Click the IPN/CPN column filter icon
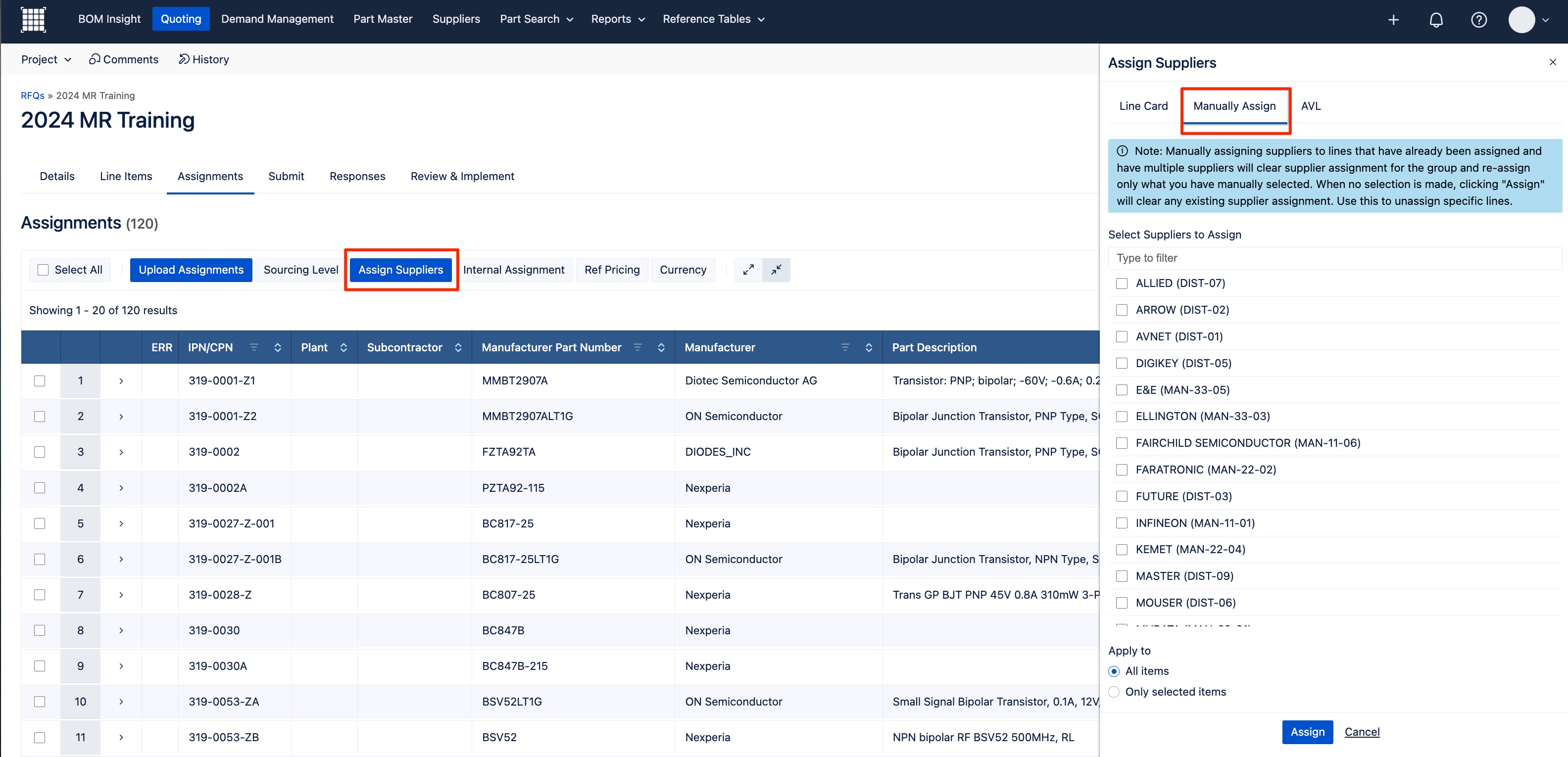 [x=254, y=347]
